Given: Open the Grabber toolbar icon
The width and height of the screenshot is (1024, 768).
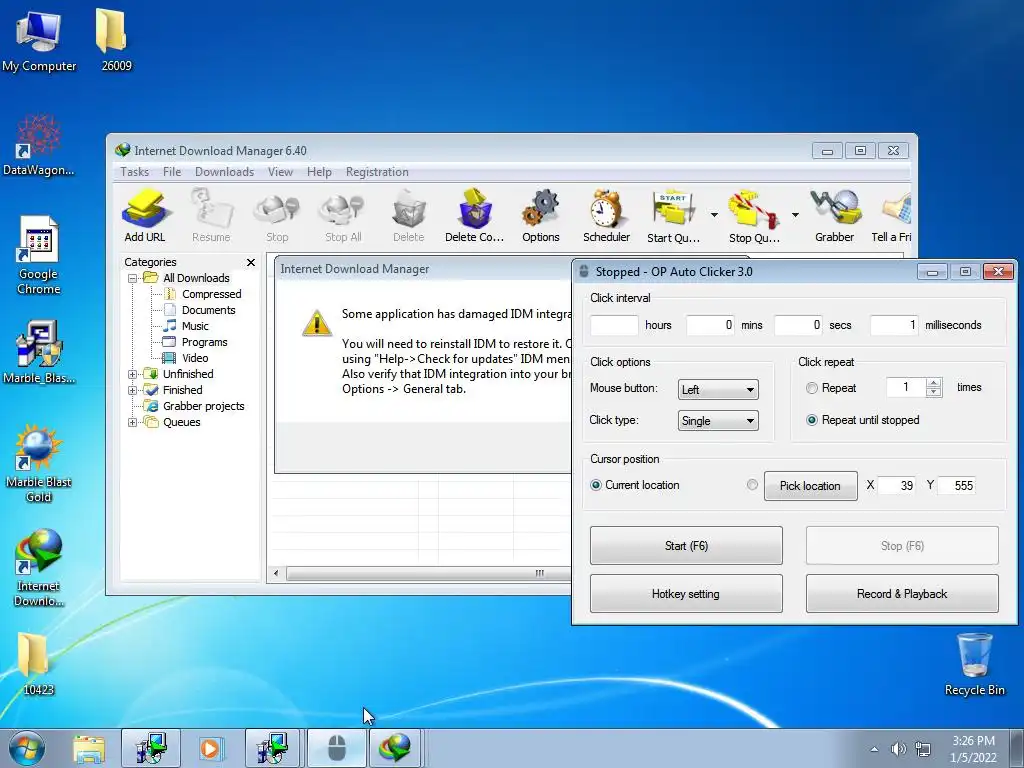Looking at the screenshot, I should click(x=835, y=216).
